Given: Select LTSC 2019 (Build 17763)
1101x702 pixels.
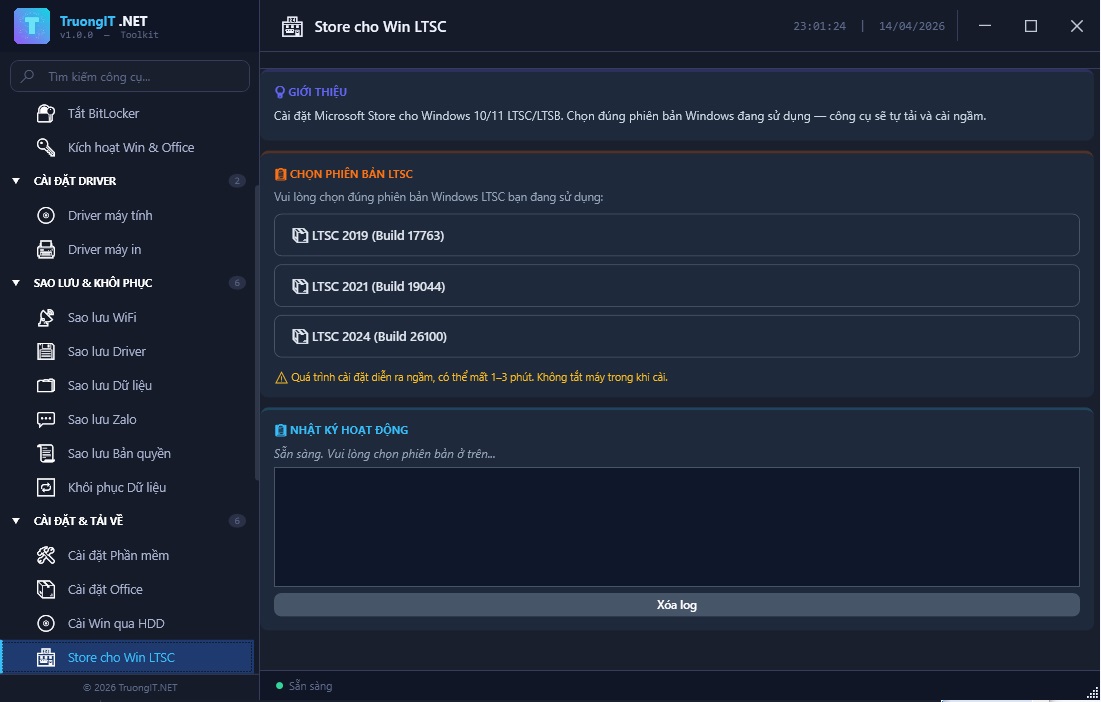Looking at the screenshot, I should pyautogui.click(x=676, y=235).
